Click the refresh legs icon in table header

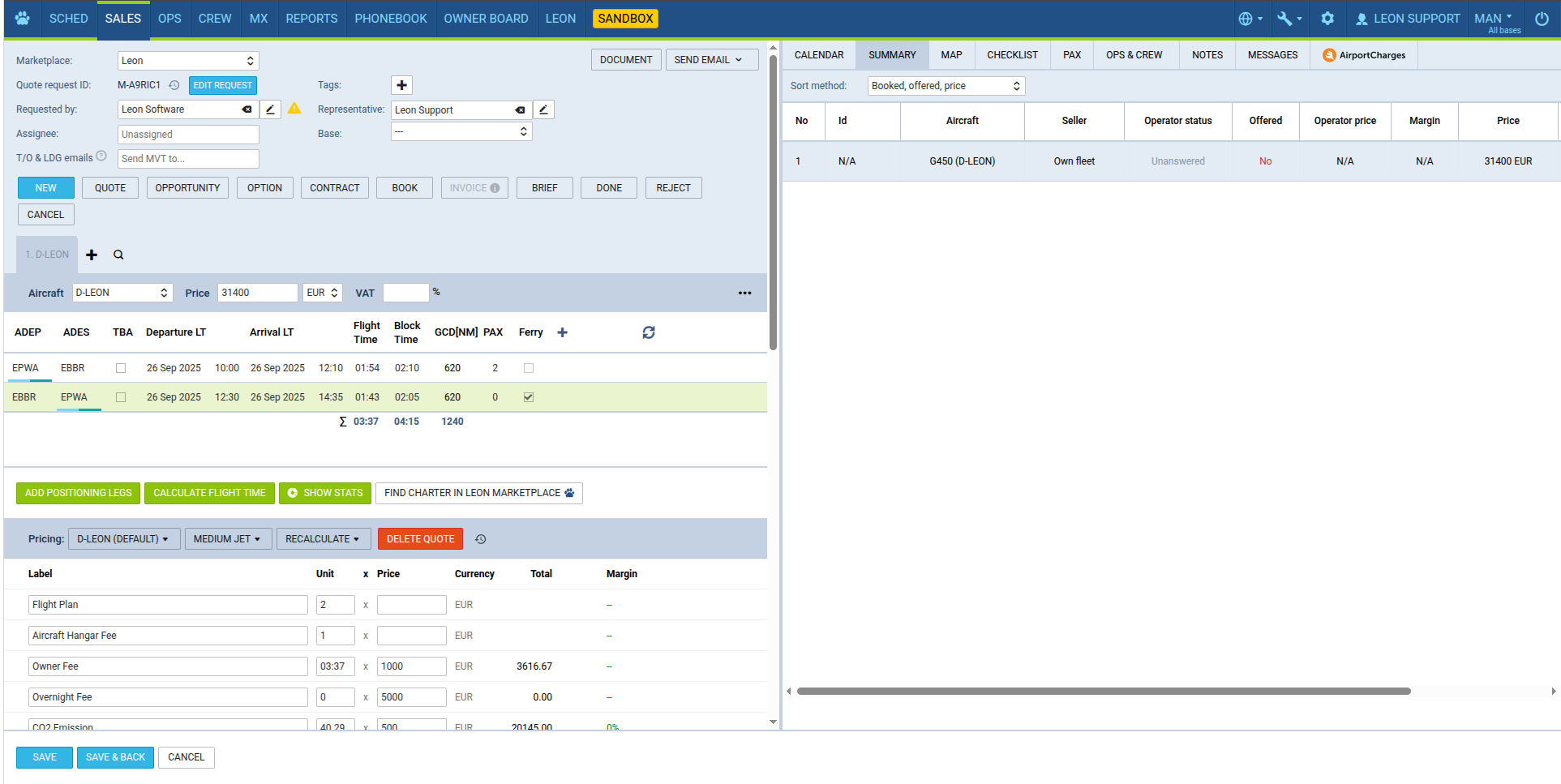point(648,332)
